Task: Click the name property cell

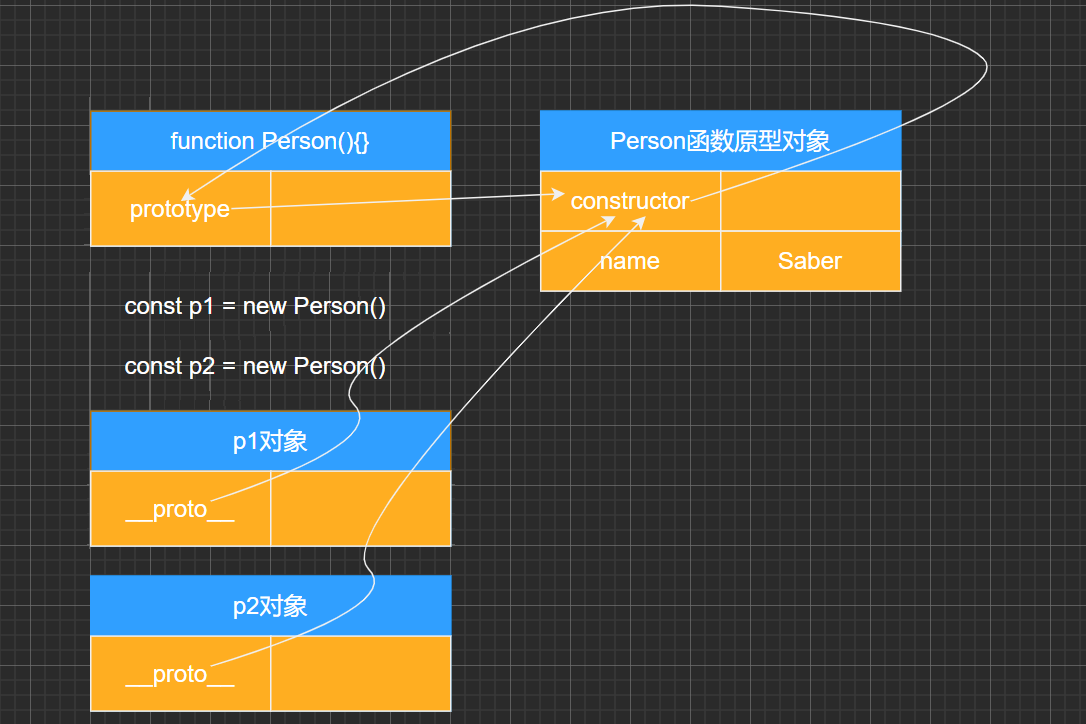Action: [x=630, y=261]
